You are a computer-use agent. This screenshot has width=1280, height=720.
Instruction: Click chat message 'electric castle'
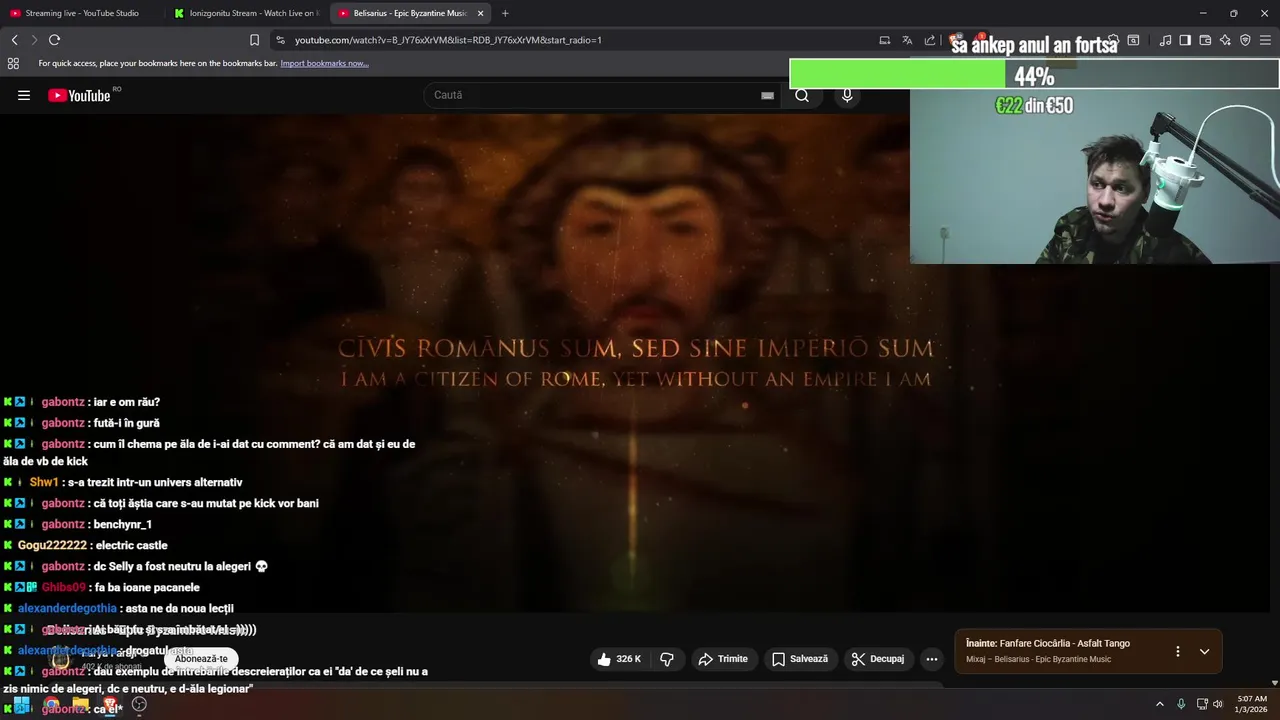pyautogui.click(x=131, y=545)
